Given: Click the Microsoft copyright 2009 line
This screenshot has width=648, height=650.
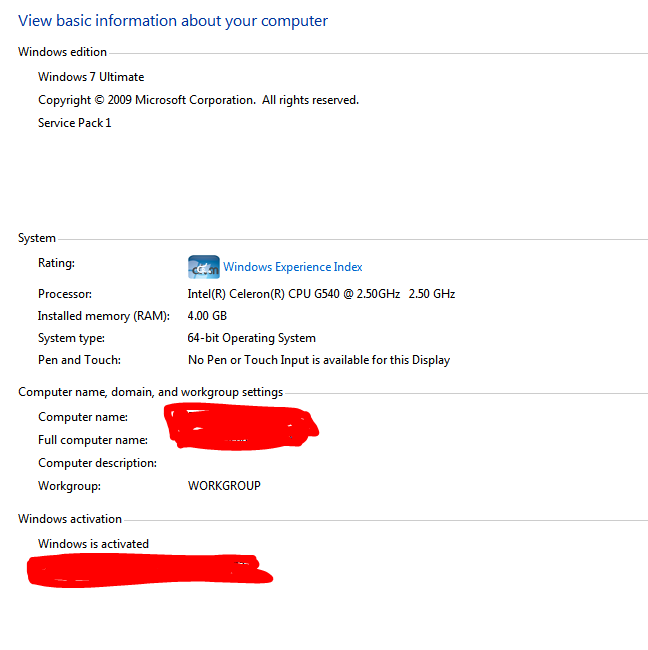Looking at the screenshot, I should pos(198,100).
